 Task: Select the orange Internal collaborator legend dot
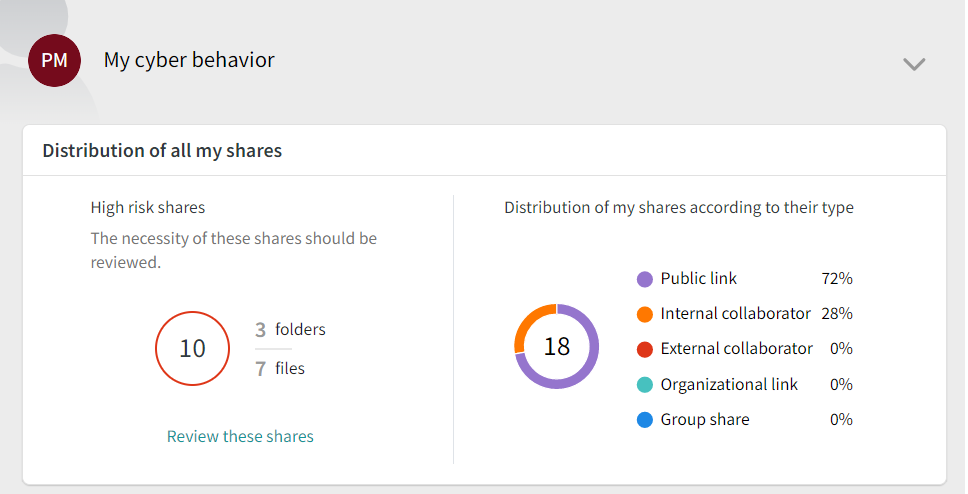click(645, 314)
